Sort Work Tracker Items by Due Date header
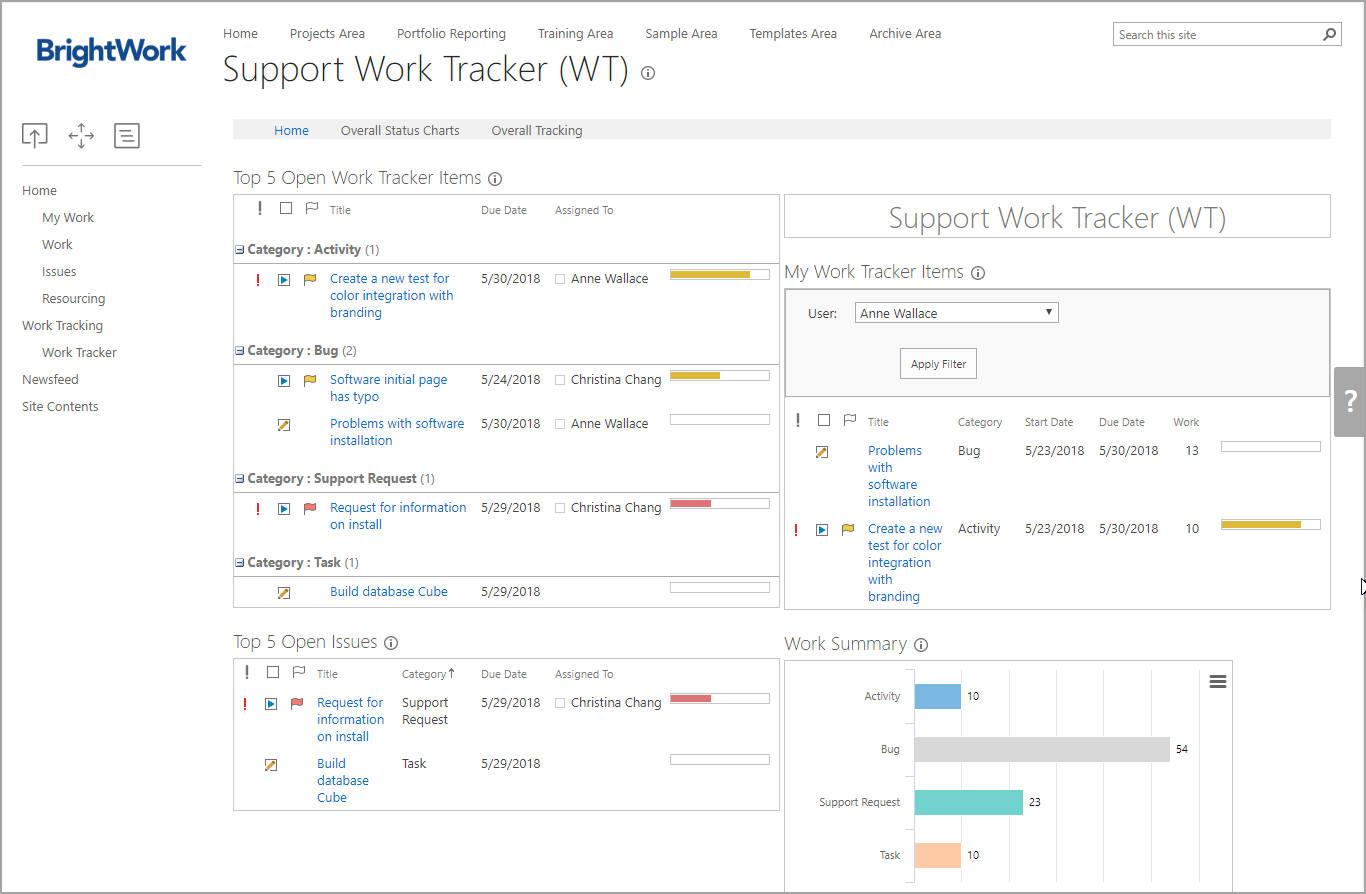The image size is (1366, 894). pyautogui.click(x=504, y=210)
